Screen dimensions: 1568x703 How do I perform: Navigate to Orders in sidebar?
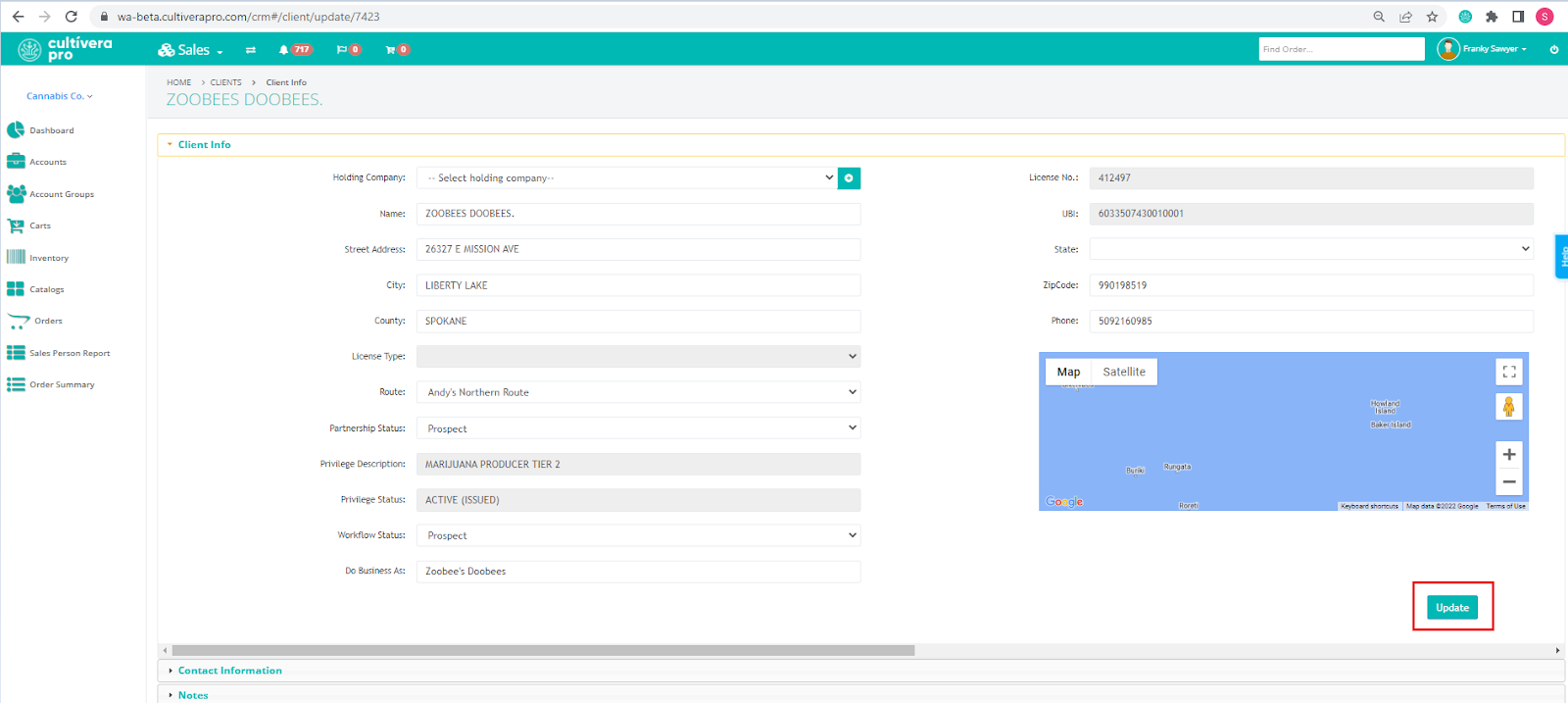35,321
